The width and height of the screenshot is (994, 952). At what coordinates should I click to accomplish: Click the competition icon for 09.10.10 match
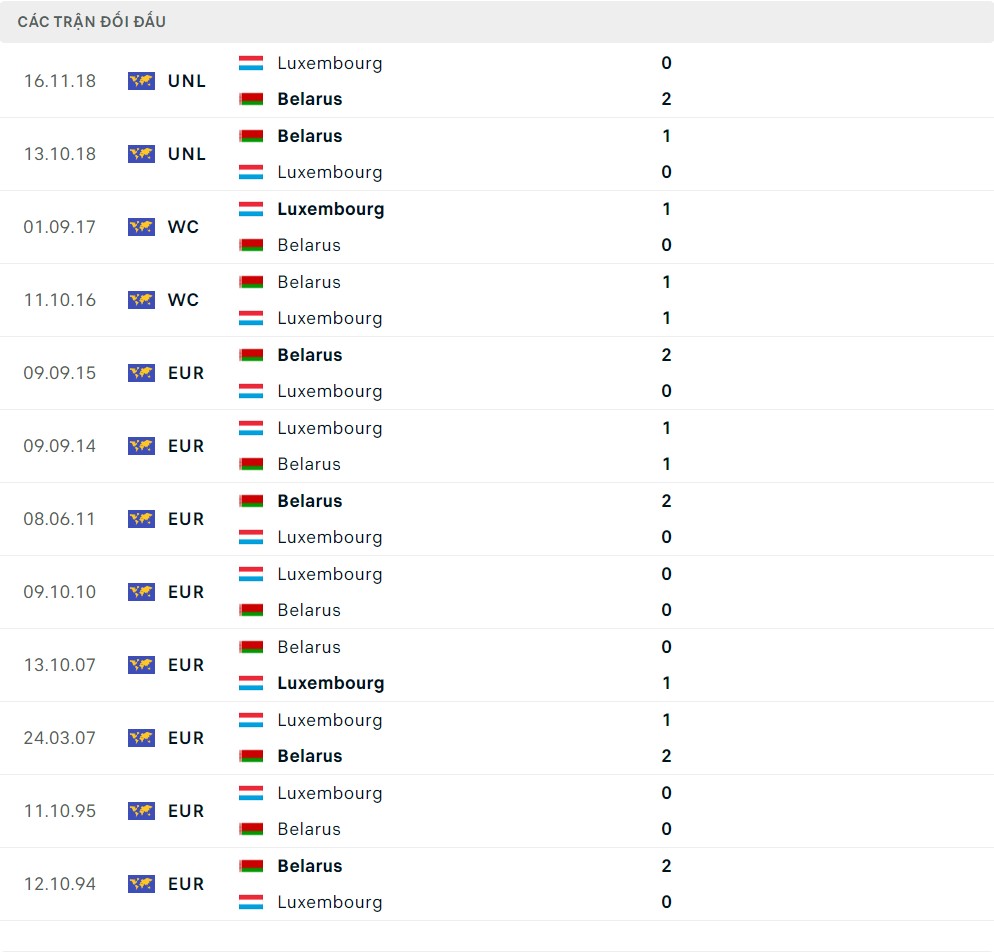[141, 592]
